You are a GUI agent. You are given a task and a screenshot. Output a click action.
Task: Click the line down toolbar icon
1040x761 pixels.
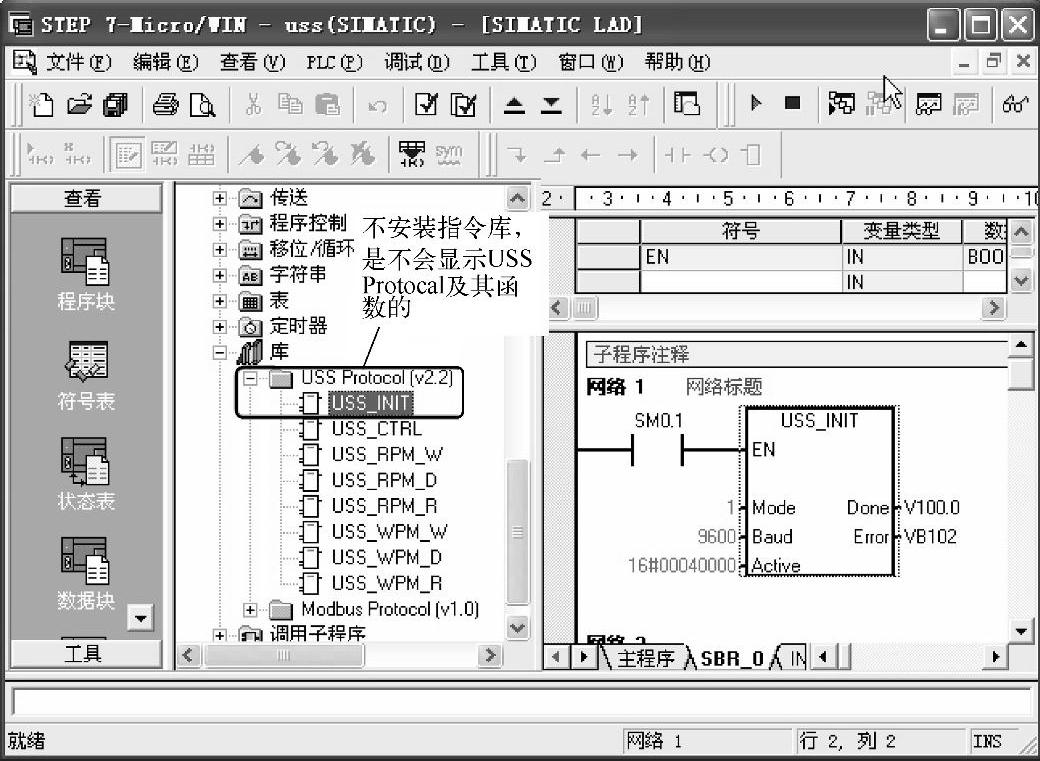tap(517, 155)
